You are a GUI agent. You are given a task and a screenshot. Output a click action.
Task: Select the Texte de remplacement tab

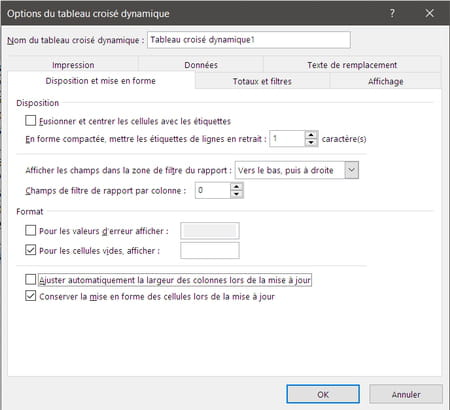(x=352, y=65)
